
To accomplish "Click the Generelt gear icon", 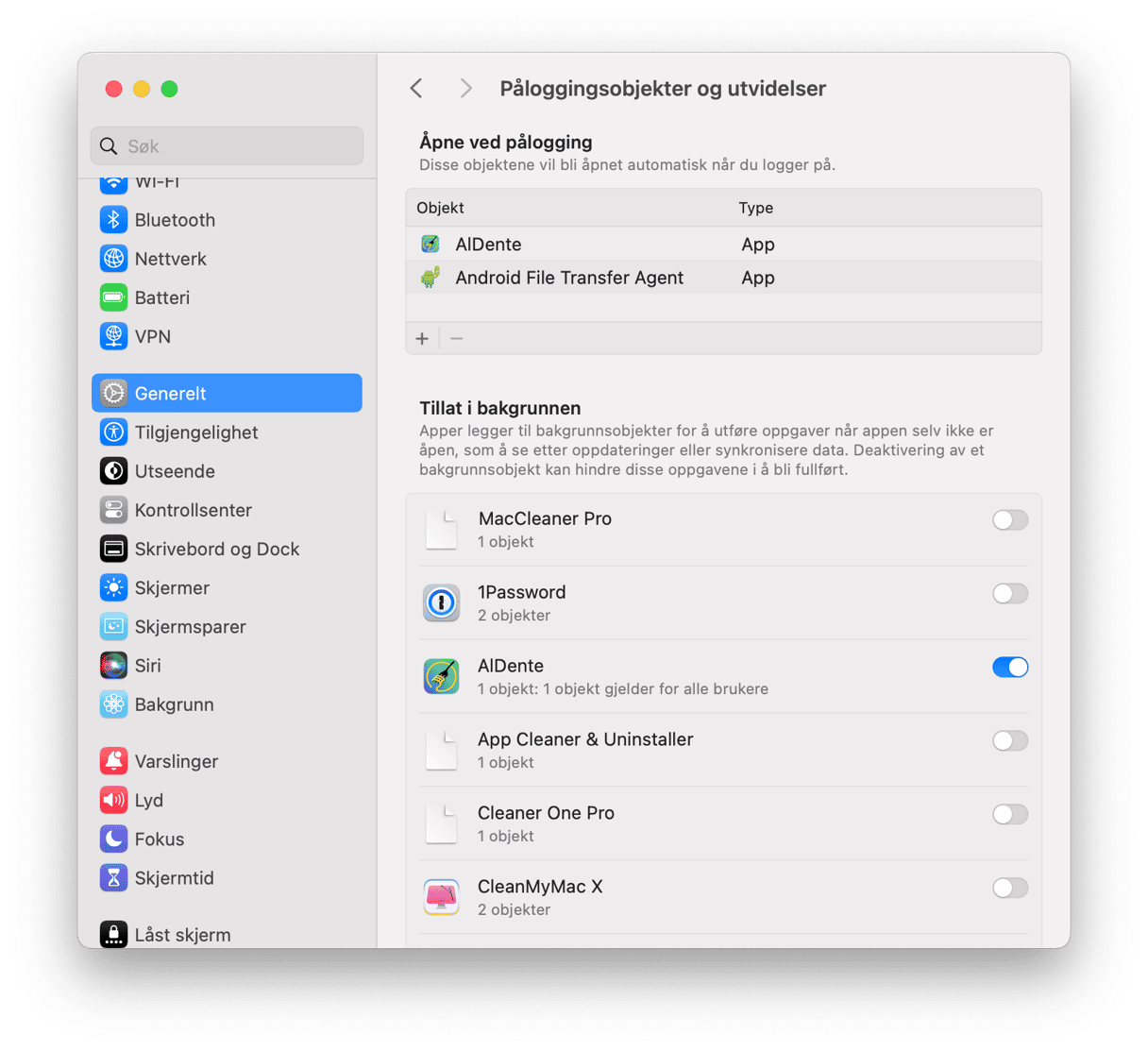I will 114,393.
